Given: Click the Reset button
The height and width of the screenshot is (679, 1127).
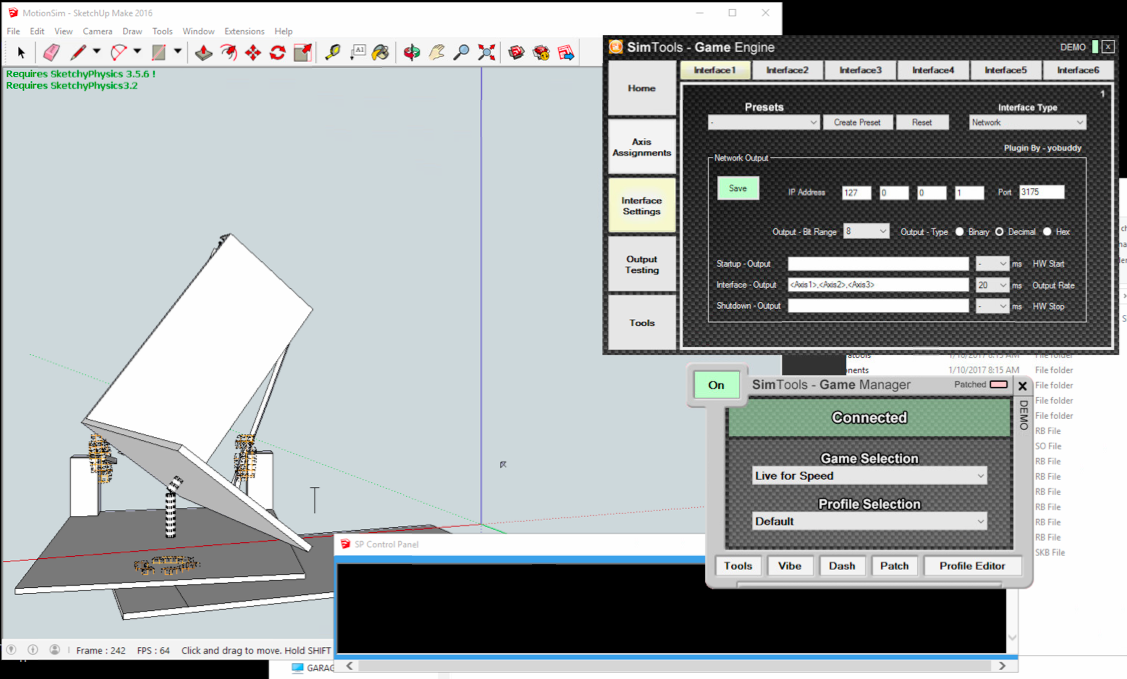Looking at the screenshot, I should 922,123.
